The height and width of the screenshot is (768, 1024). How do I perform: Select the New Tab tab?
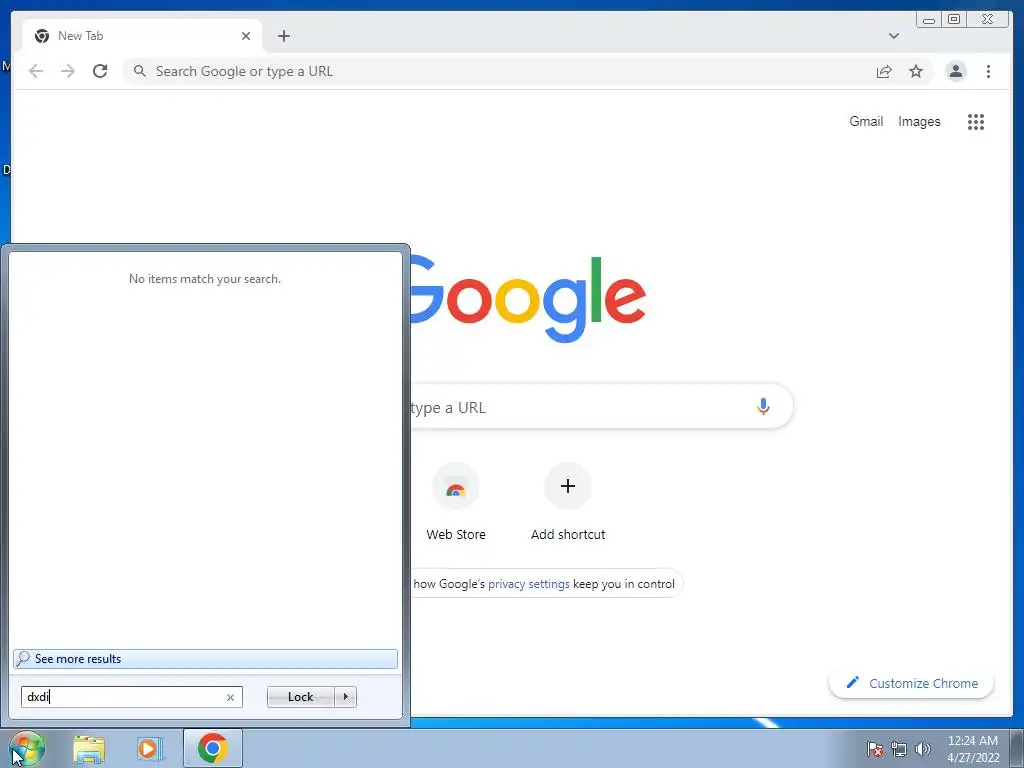point(142,36)
